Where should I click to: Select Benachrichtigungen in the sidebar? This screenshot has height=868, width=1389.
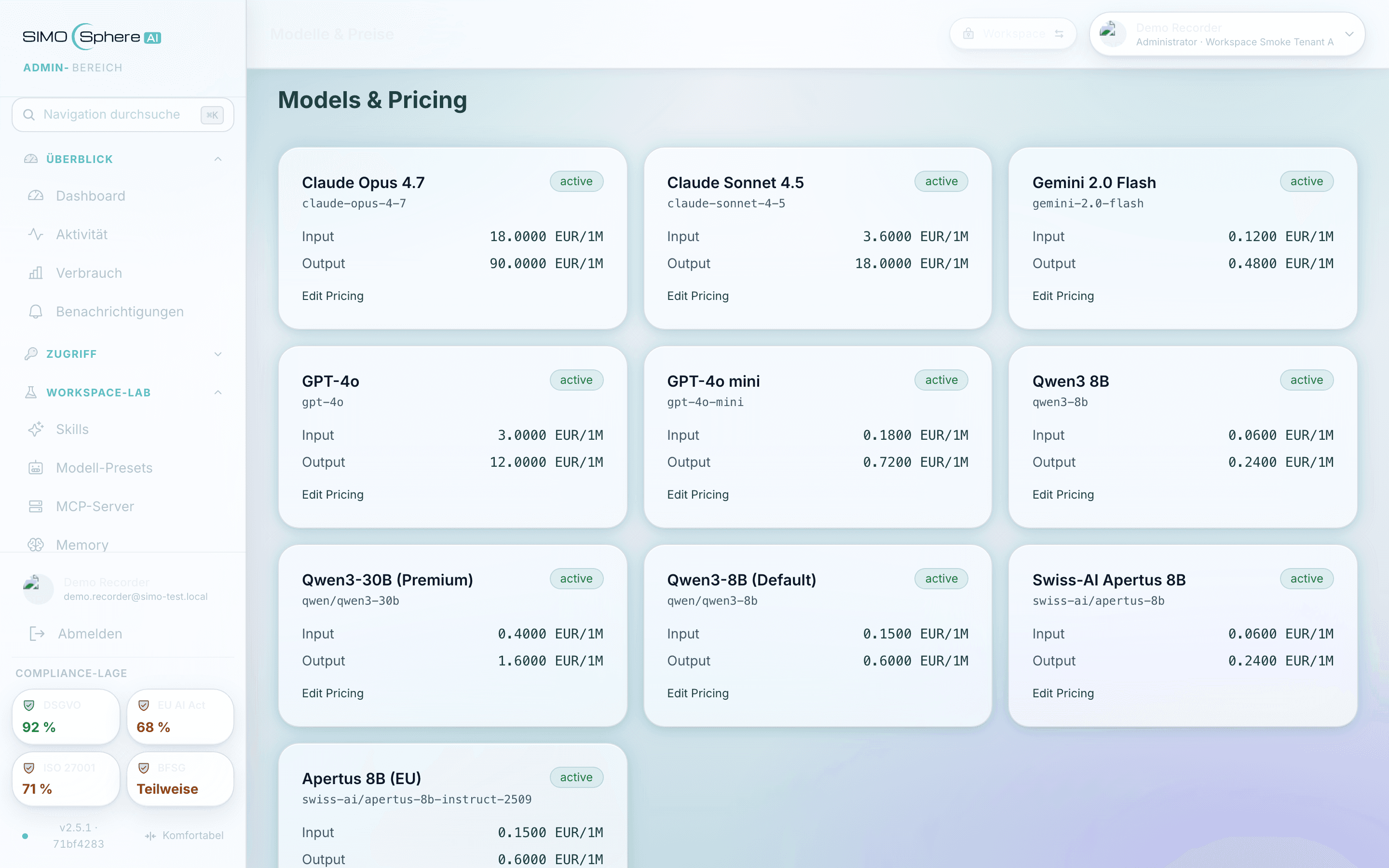click(123, 311)
